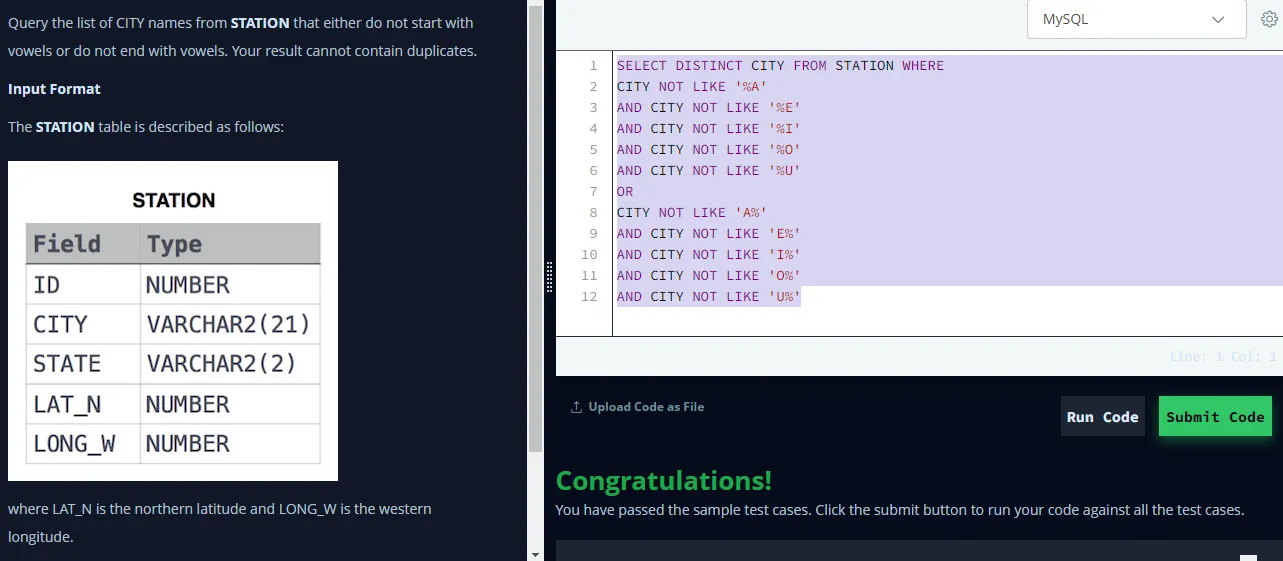Click the Line: 1 Col: 1 status text
The image size is (1283, 561).
click(1223, 357)
